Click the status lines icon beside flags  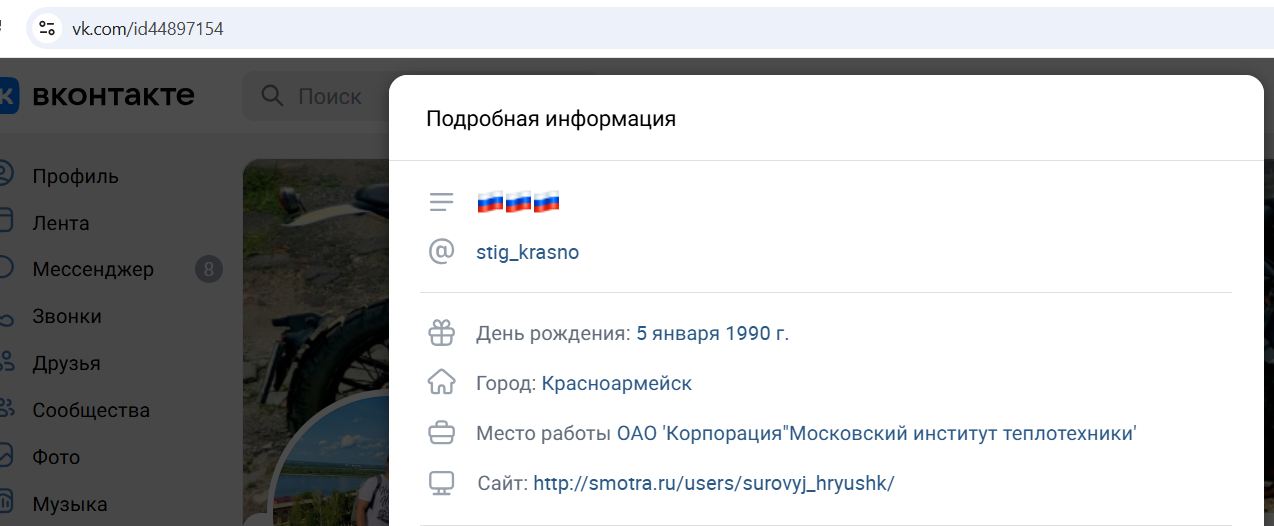(x=441, y=202)
